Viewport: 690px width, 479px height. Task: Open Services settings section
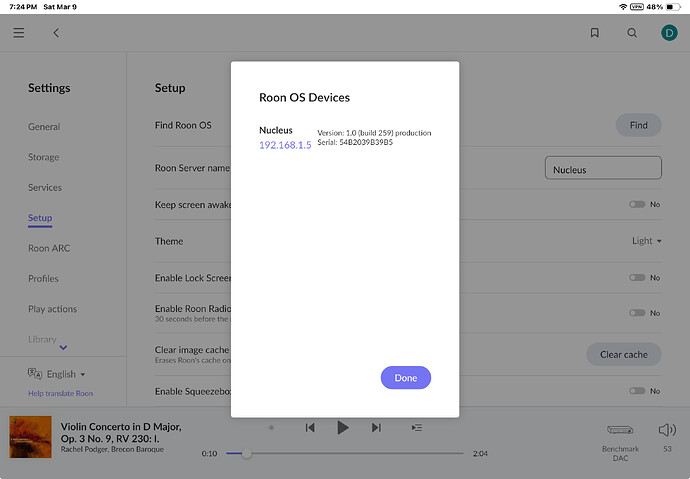pos(45,187)
